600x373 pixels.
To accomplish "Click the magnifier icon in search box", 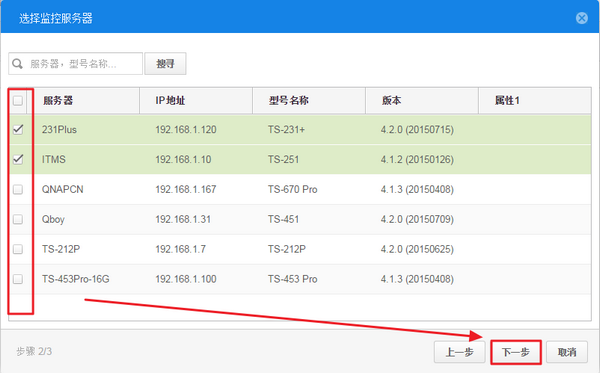I will point(18,64).
